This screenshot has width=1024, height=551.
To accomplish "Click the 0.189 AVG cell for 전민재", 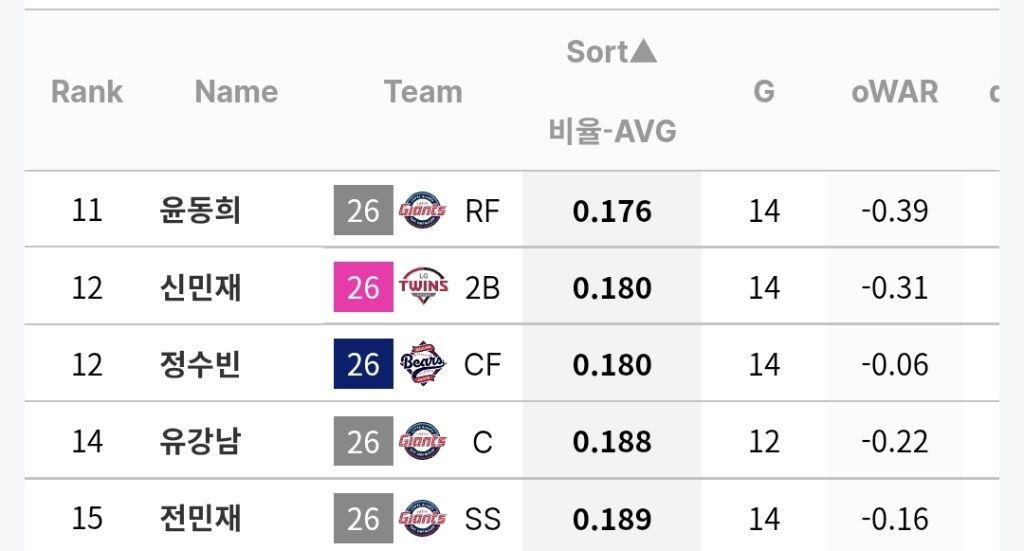I will point(612,518).
